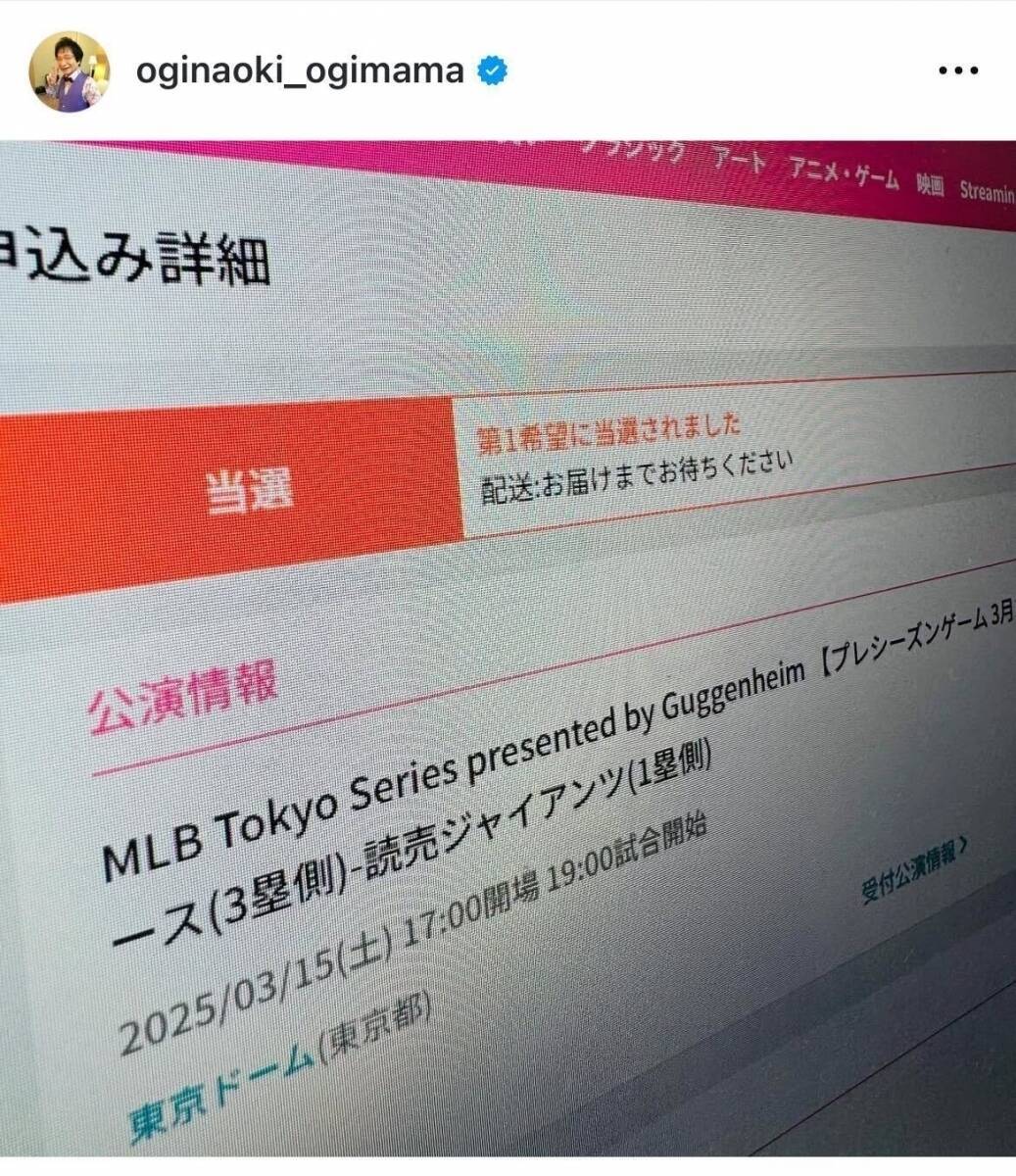Viewport: 1016px width, 1176px height.
Task: Click the blue verified badge
Action: 492,72
